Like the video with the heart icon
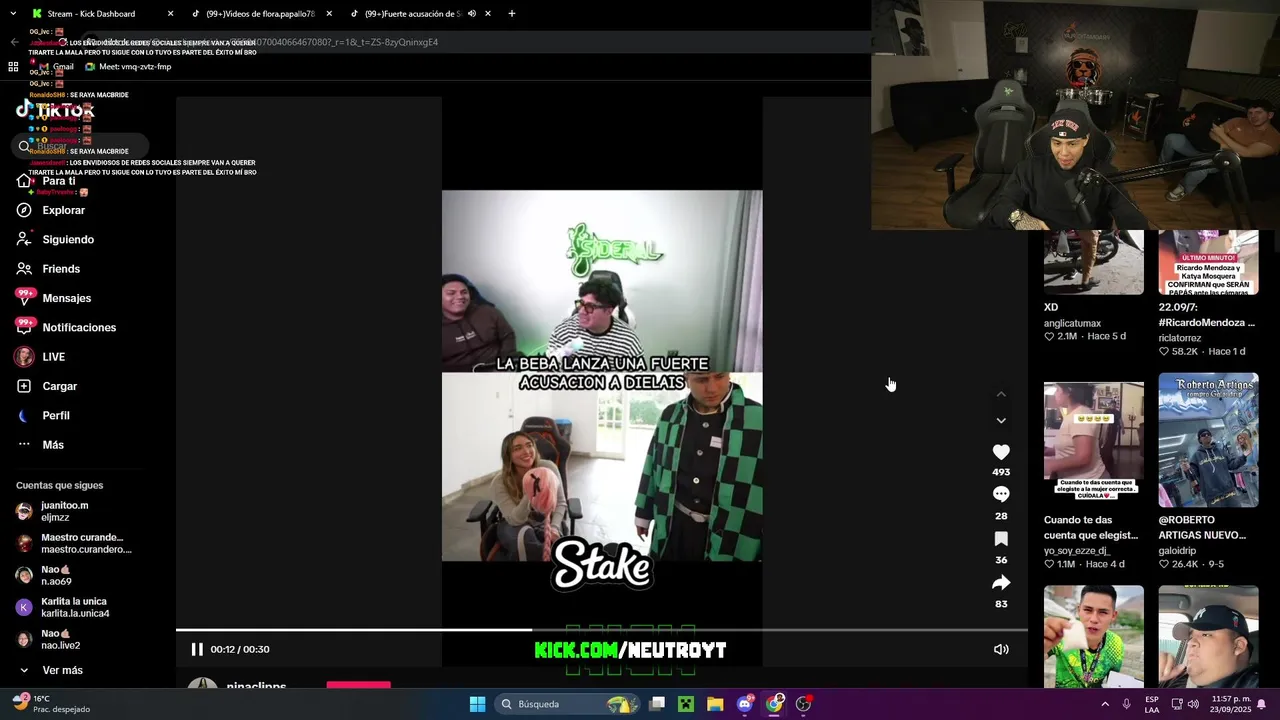The width and height of the screenshot is (1280, 720). 1001,452
